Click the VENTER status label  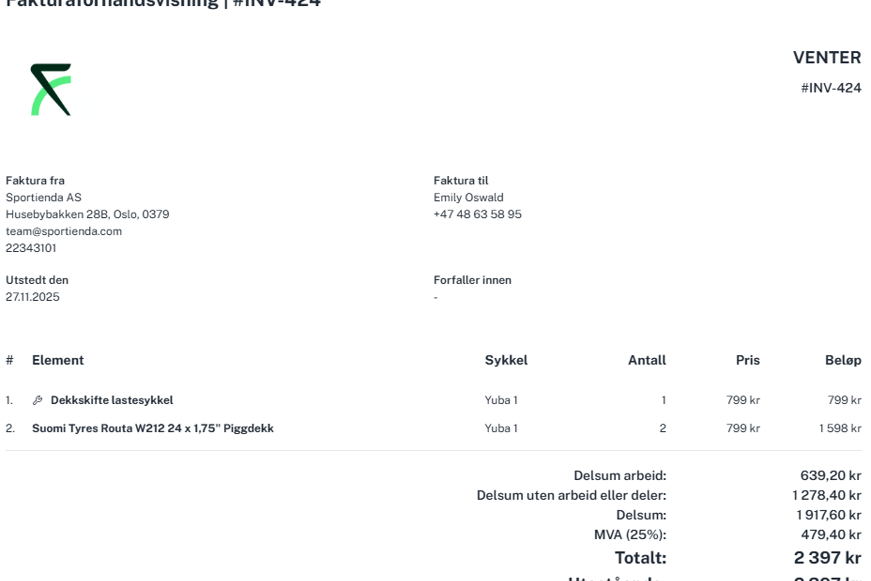[x=827, y=57]
